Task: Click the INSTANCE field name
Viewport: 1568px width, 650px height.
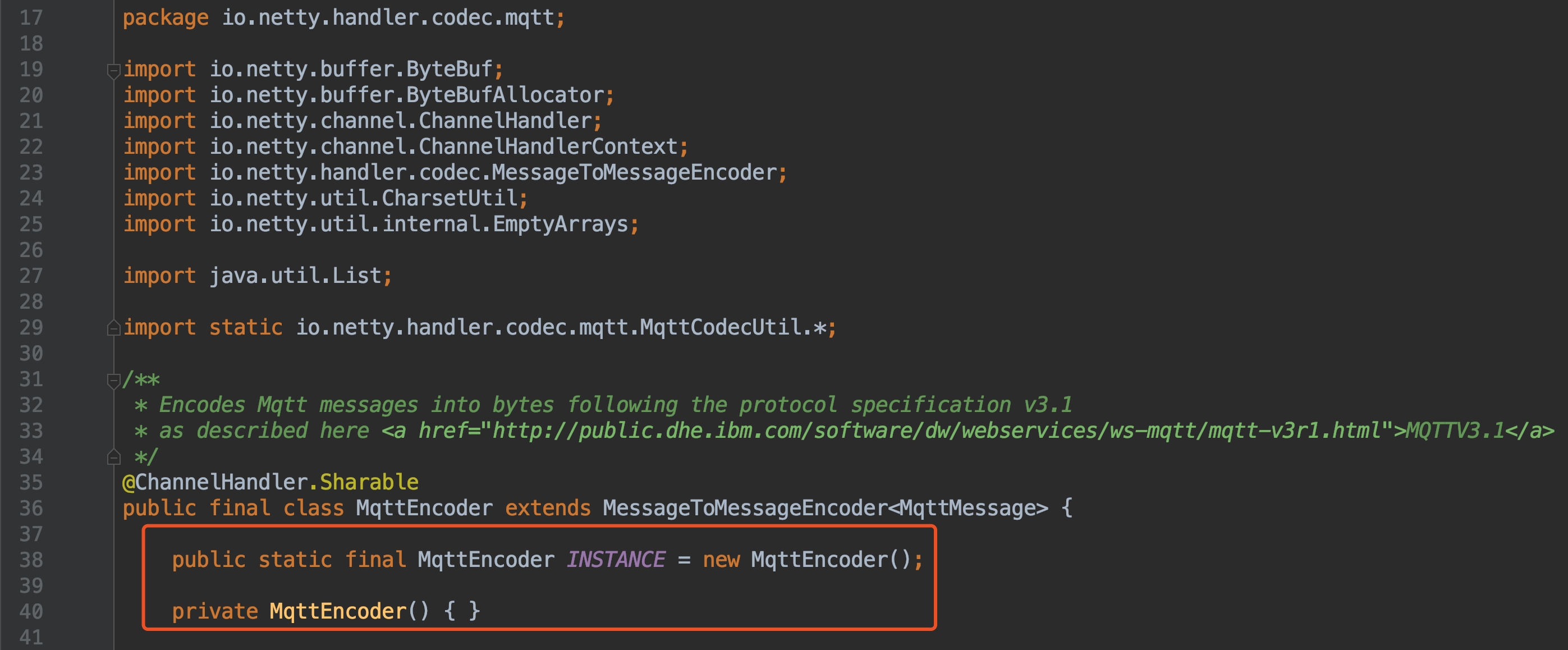Action: (x=616, y=560)
